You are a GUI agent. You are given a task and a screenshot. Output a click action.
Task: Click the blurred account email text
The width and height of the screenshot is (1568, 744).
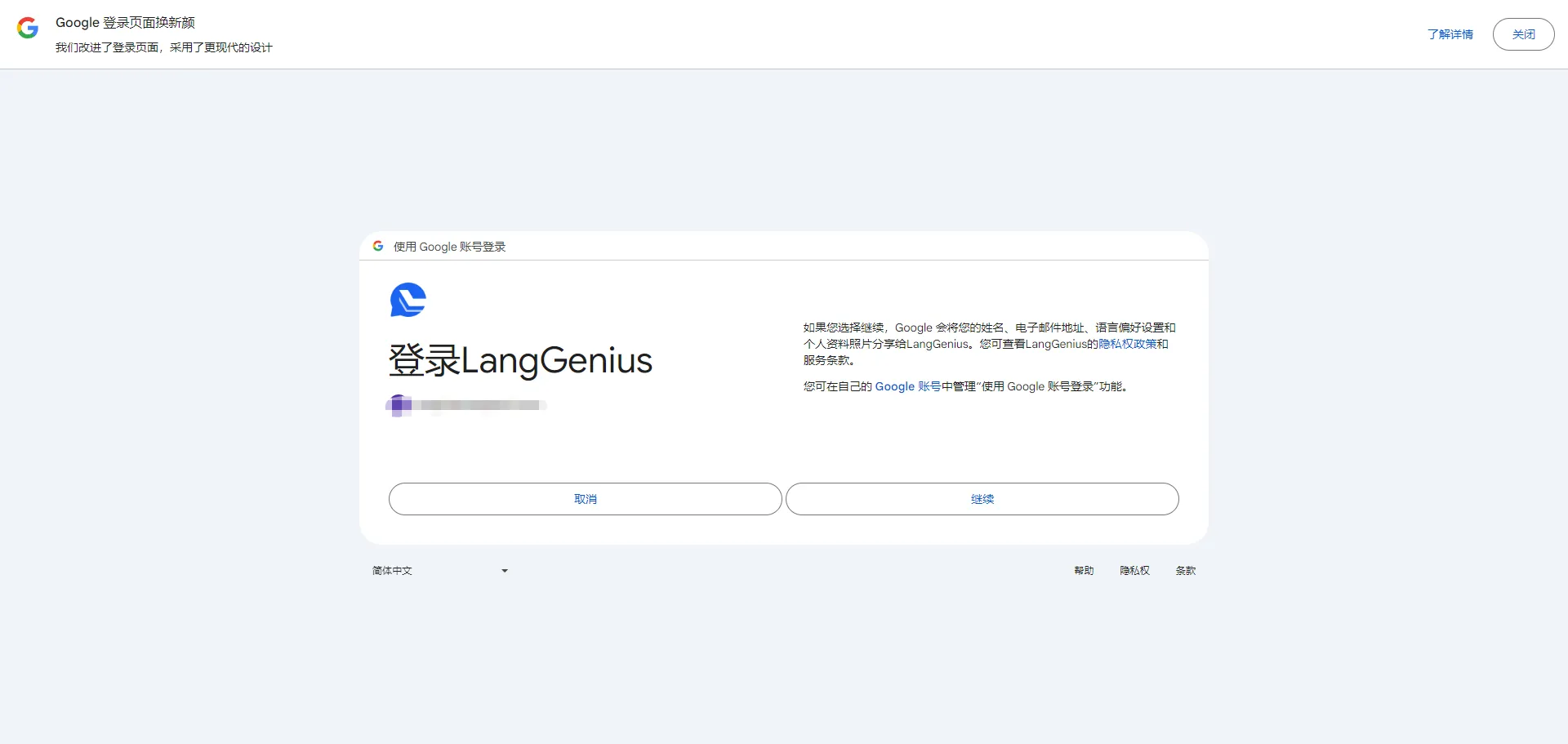click(x=482, y=405)
